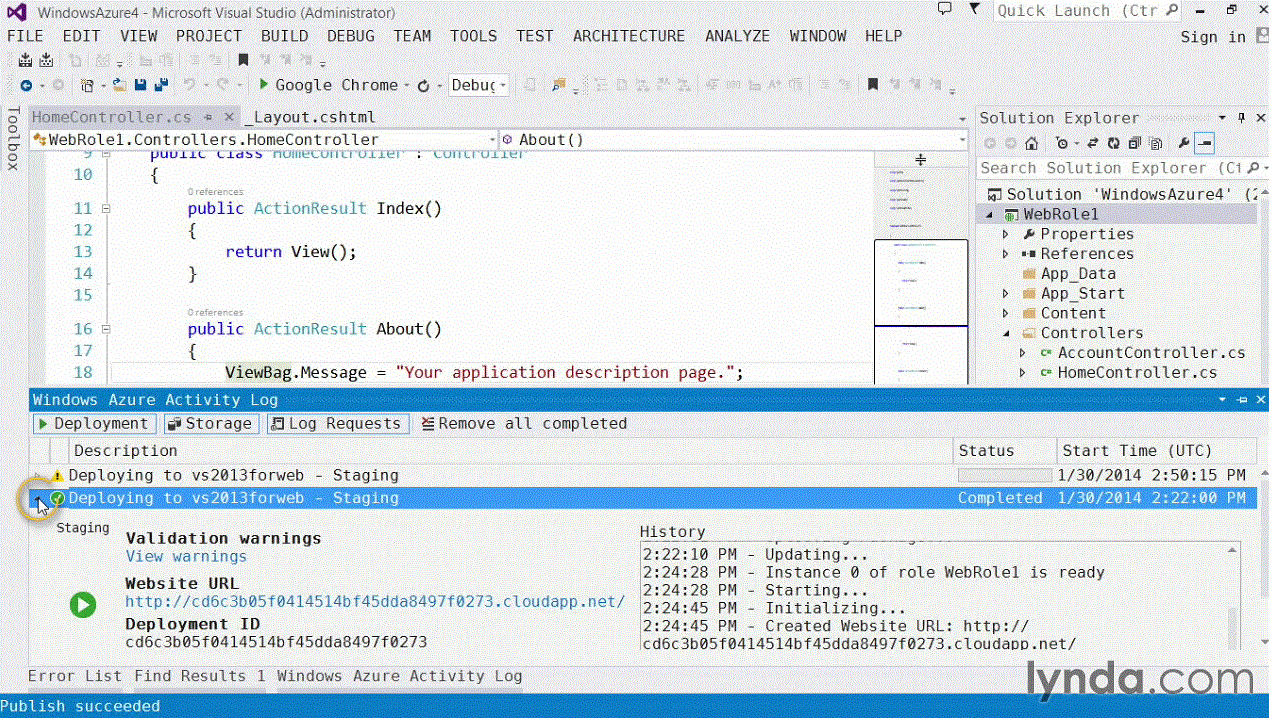Click the New Project toolbar icon
This screenshot has width=1269, height=718.
[87, 86]
